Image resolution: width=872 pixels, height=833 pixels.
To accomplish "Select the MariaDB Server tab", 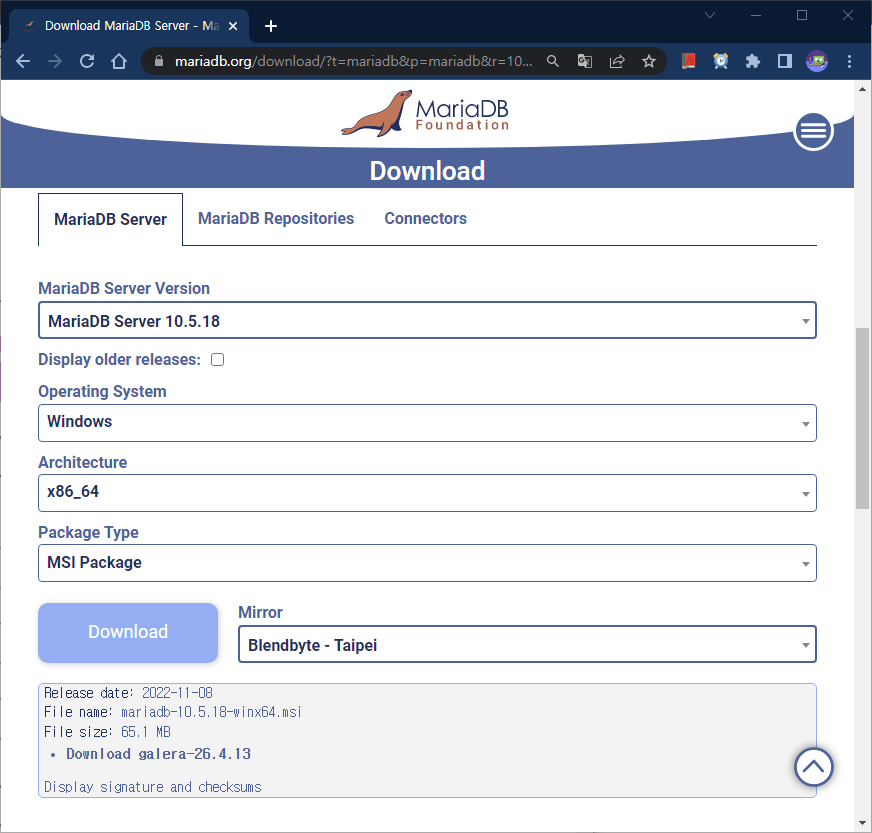I will pos(110,219).
